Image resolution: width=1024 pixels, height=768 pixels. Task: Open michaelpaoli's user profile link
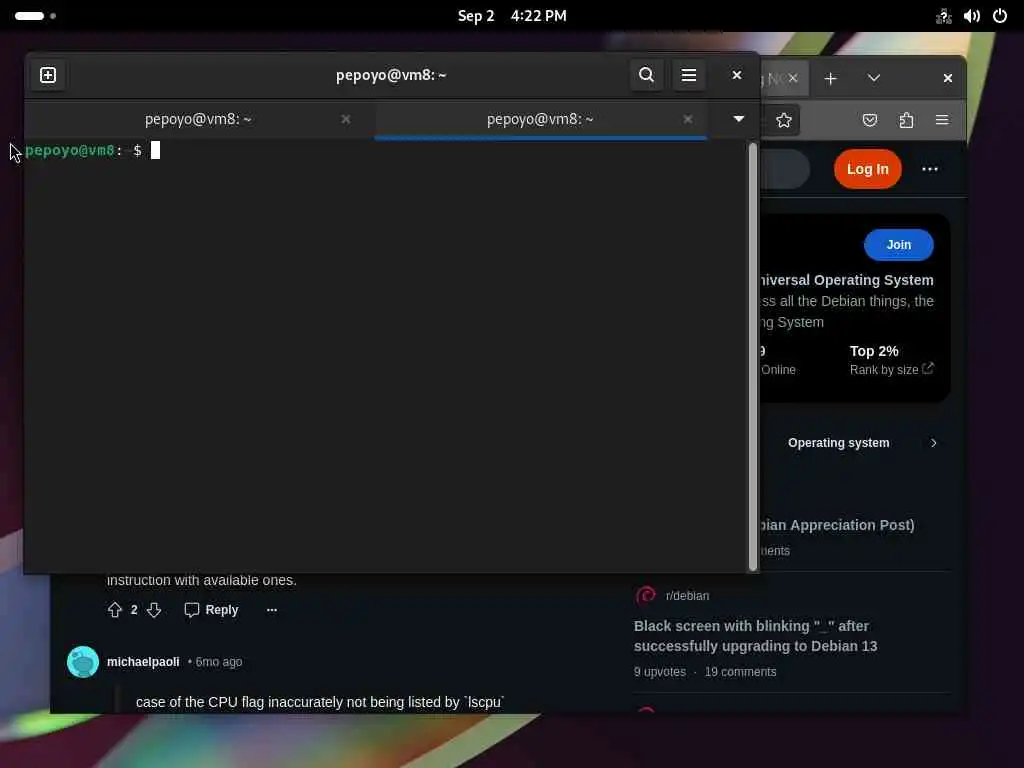143,662
